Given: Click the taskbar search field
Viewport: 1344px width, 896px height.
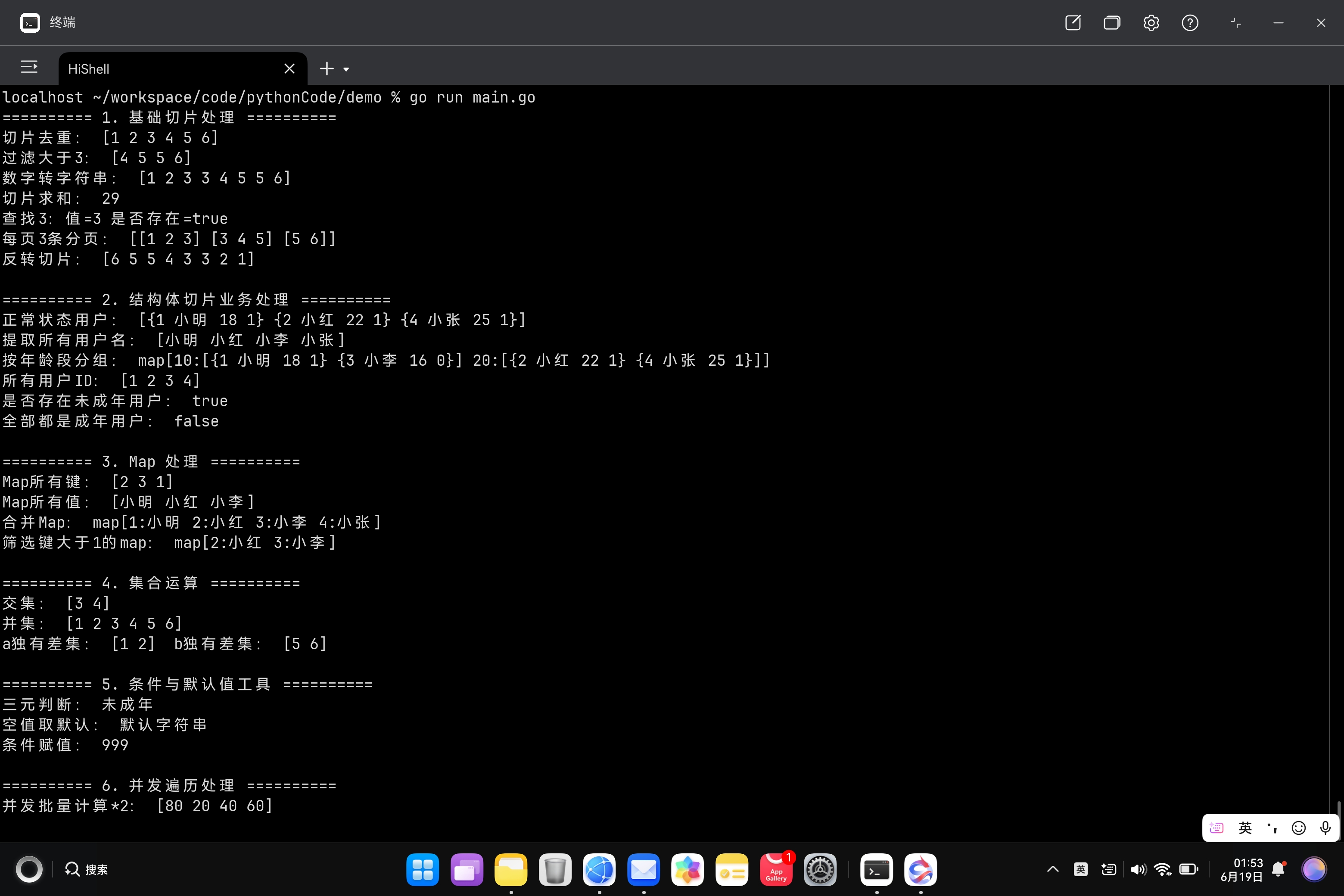Looking at the screenshot, I should (x=87, y=869).
